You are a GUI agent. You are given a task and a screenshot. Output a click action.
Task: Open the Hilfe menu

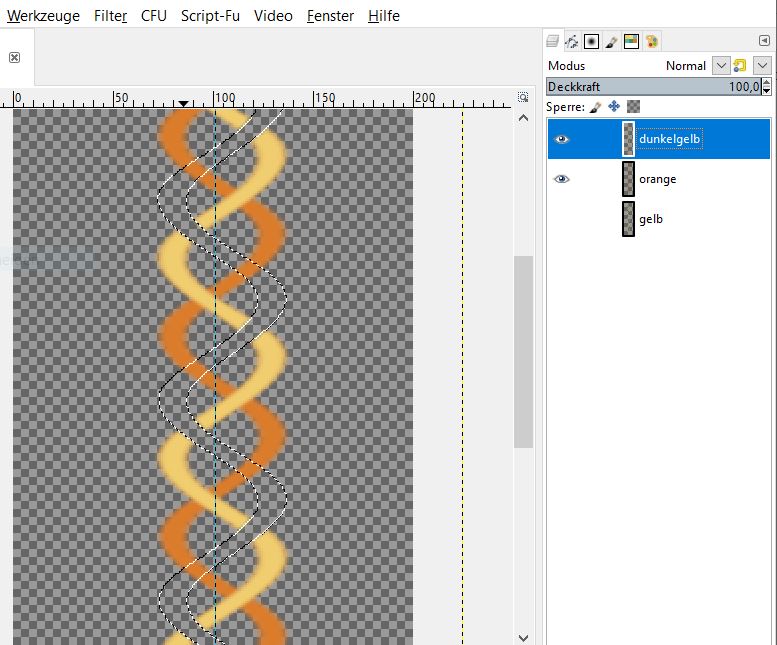(x=384, y=16)
